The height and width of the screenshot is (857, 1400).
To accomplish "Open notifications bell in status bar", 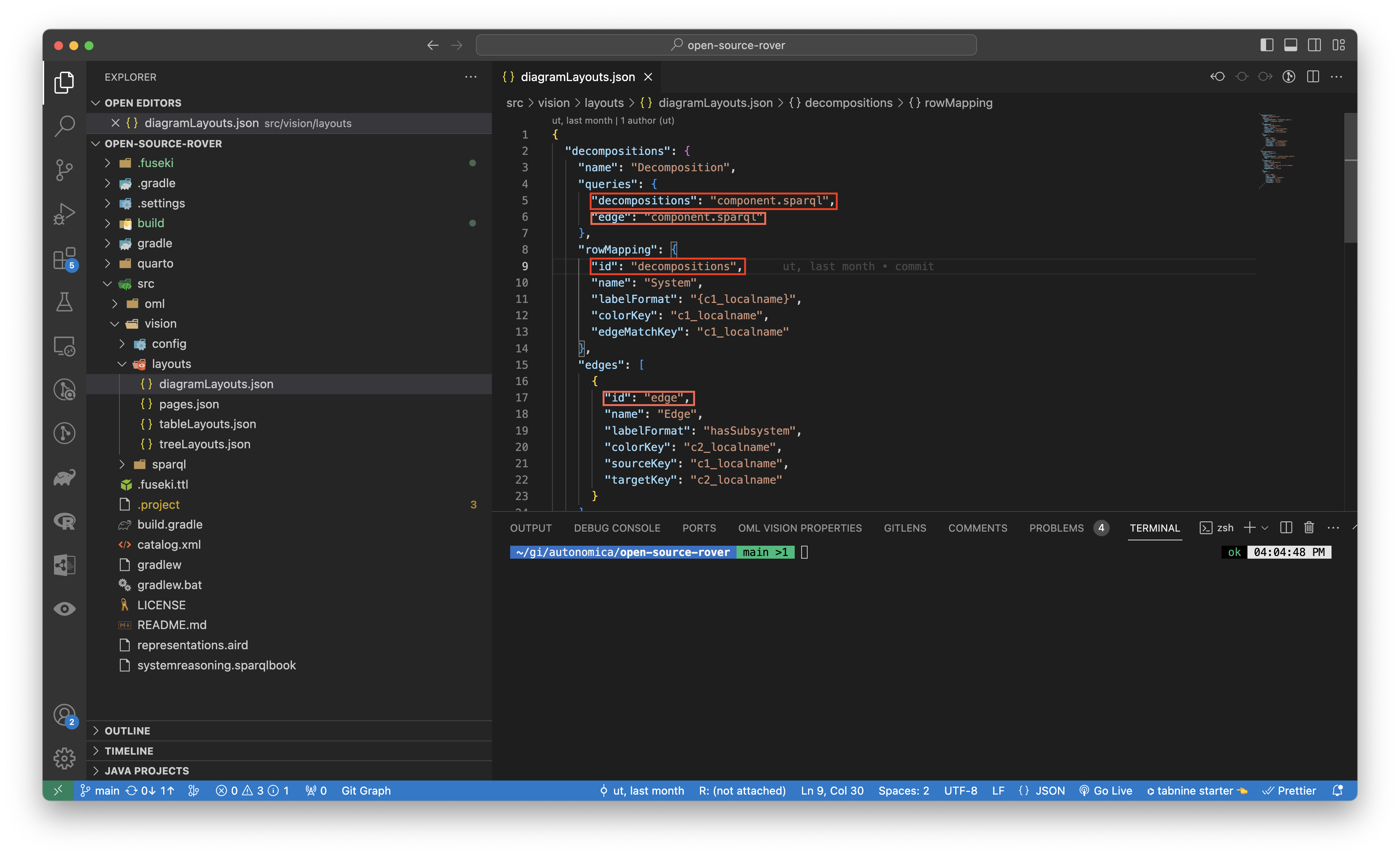I will coord(1338,790).
